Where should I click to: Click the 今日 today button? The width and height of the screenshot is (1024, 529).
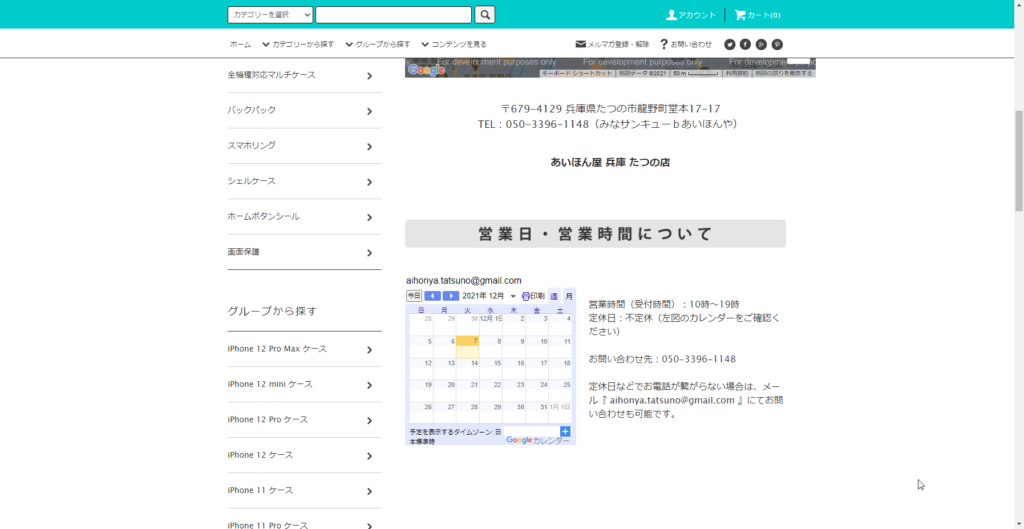point(414,296)
